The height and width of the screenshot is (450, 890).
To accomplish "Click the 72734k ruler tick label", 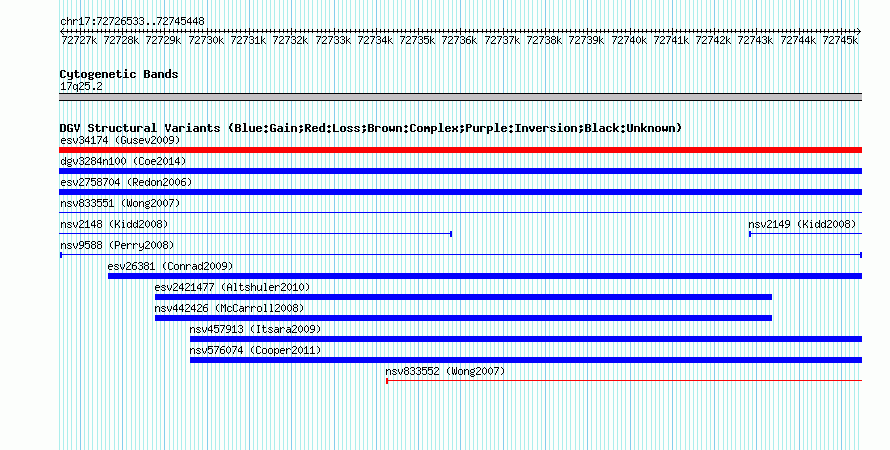I will [375, 40].
